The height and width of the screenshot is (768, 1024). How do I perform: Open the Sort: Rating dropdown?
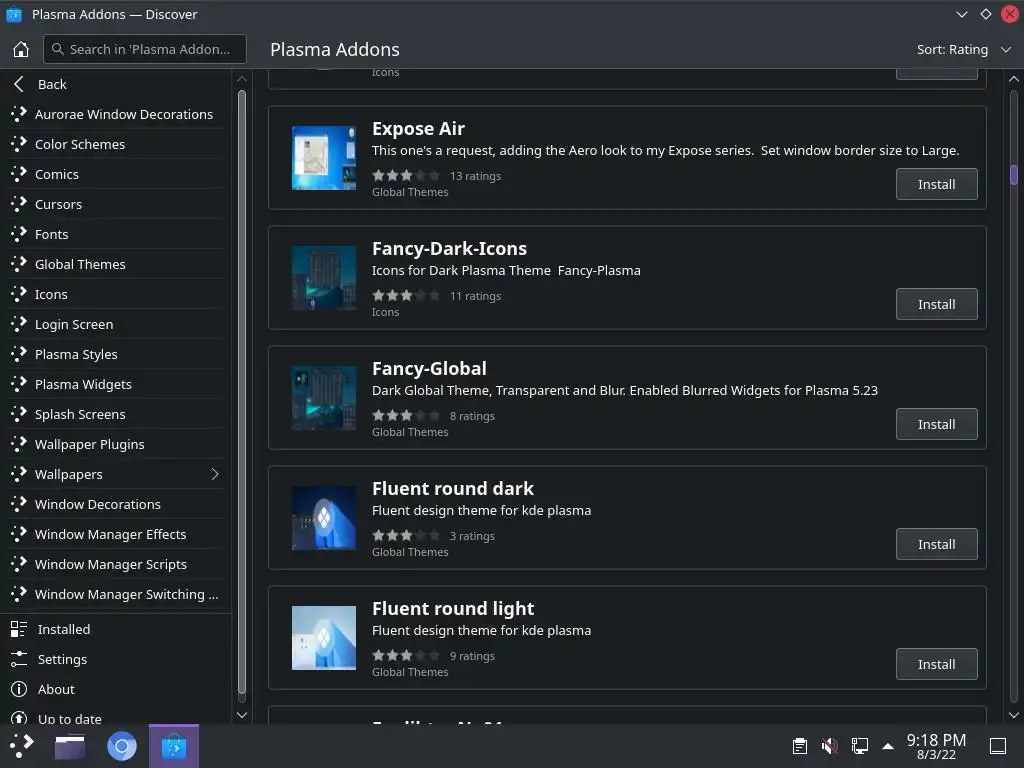(x=963, y=50)
